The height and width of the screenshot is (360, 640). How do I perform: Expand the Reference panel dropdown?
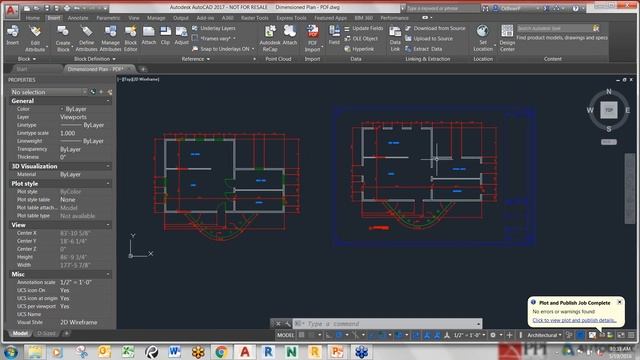coord(196,59)
